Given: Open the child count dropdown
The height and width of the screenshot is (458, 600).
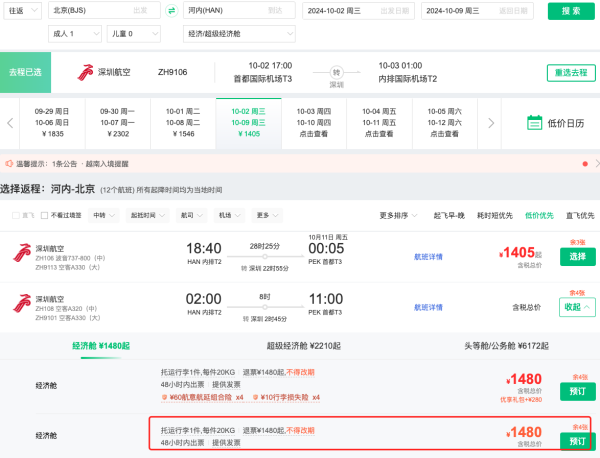Looking at the screenshot, I should coord(134,34).
